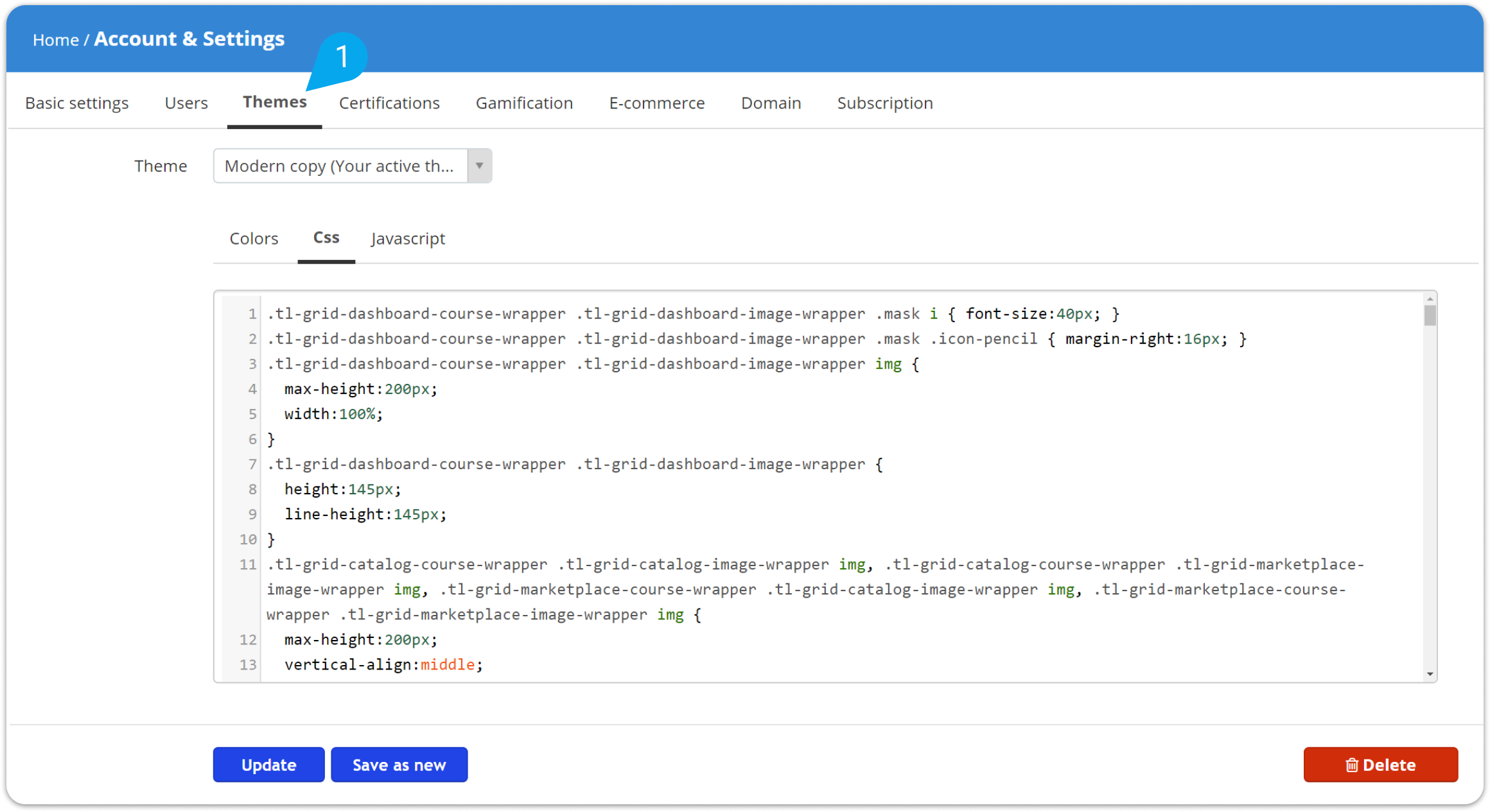Image resolution: width=1490 pixels, height=812 pixels.
Task: Click the code editor scrollbar thumb
Action: click(1430, 315)
